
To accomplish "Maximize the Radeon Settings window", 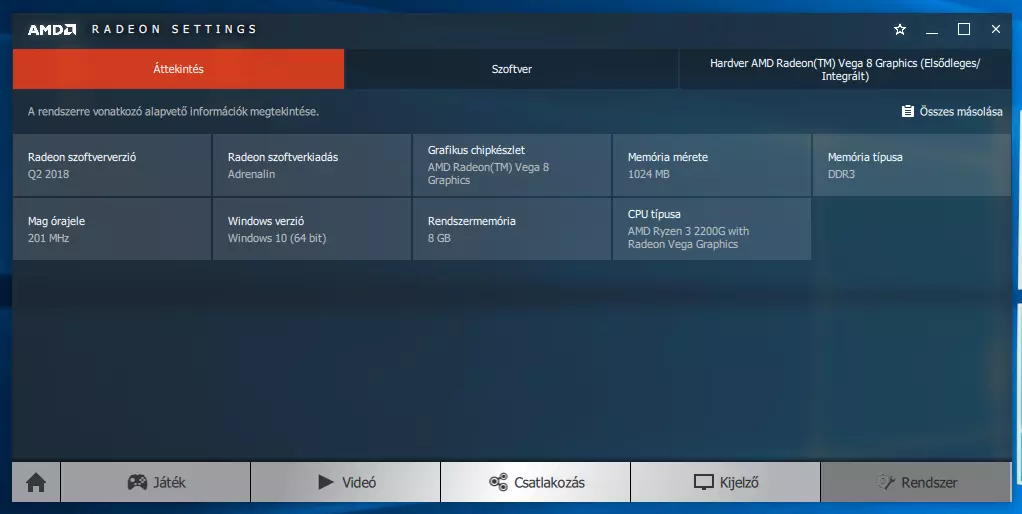I will tap(964, 29).
